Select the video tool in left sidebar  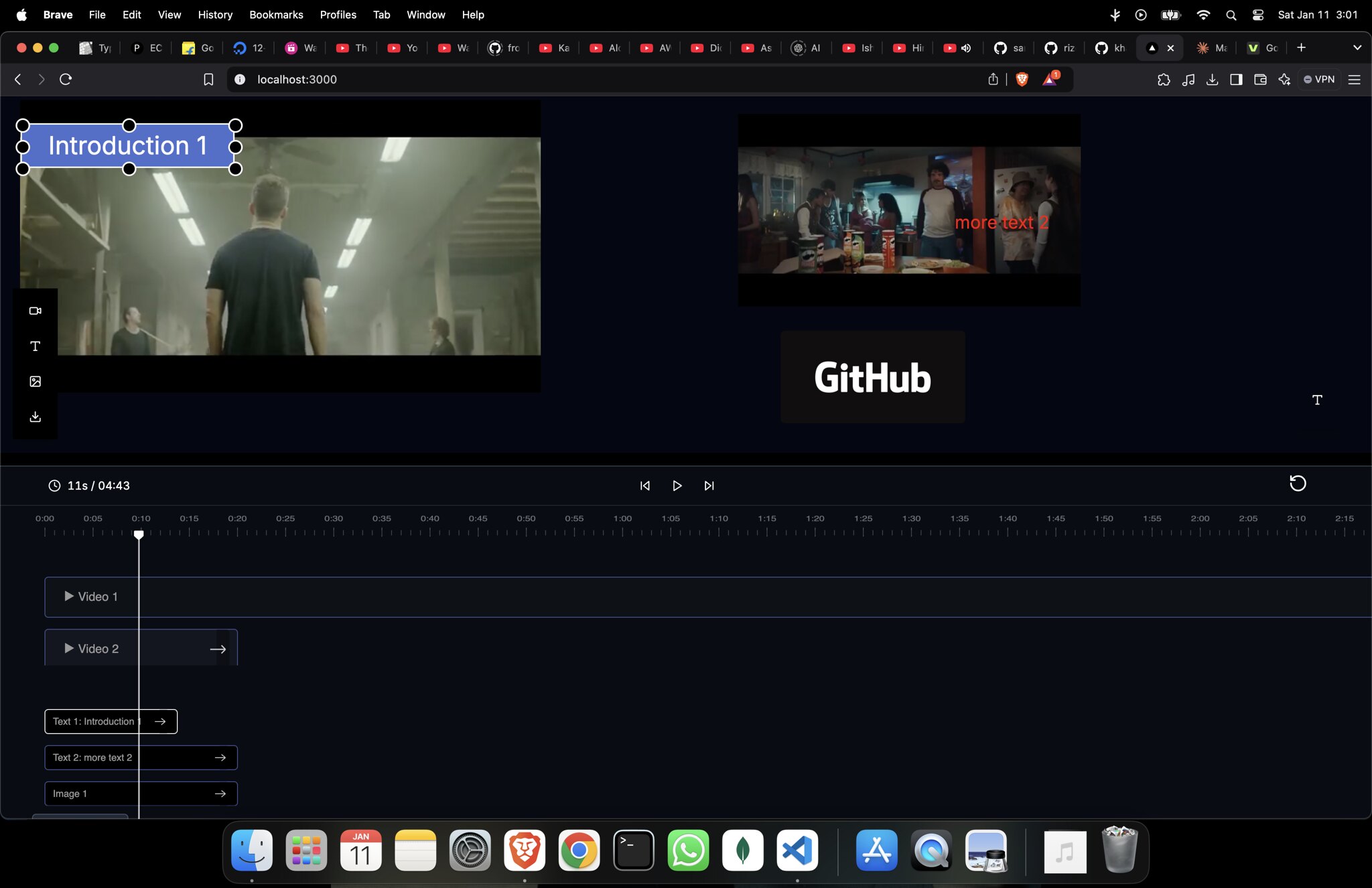(x=36, y=311)
